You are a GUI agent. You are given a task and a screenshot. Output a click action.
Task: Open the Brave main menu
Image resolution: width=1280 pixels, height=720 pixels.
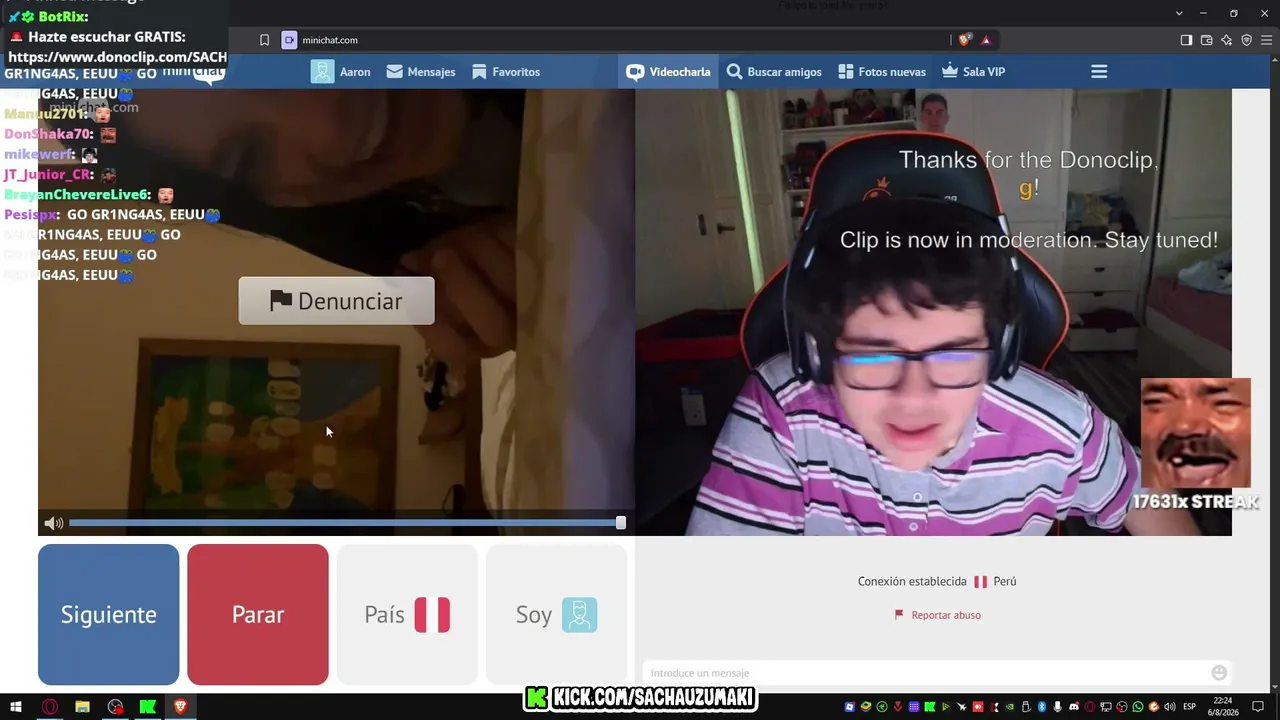pyautogui.click(x=1267, y=40)
